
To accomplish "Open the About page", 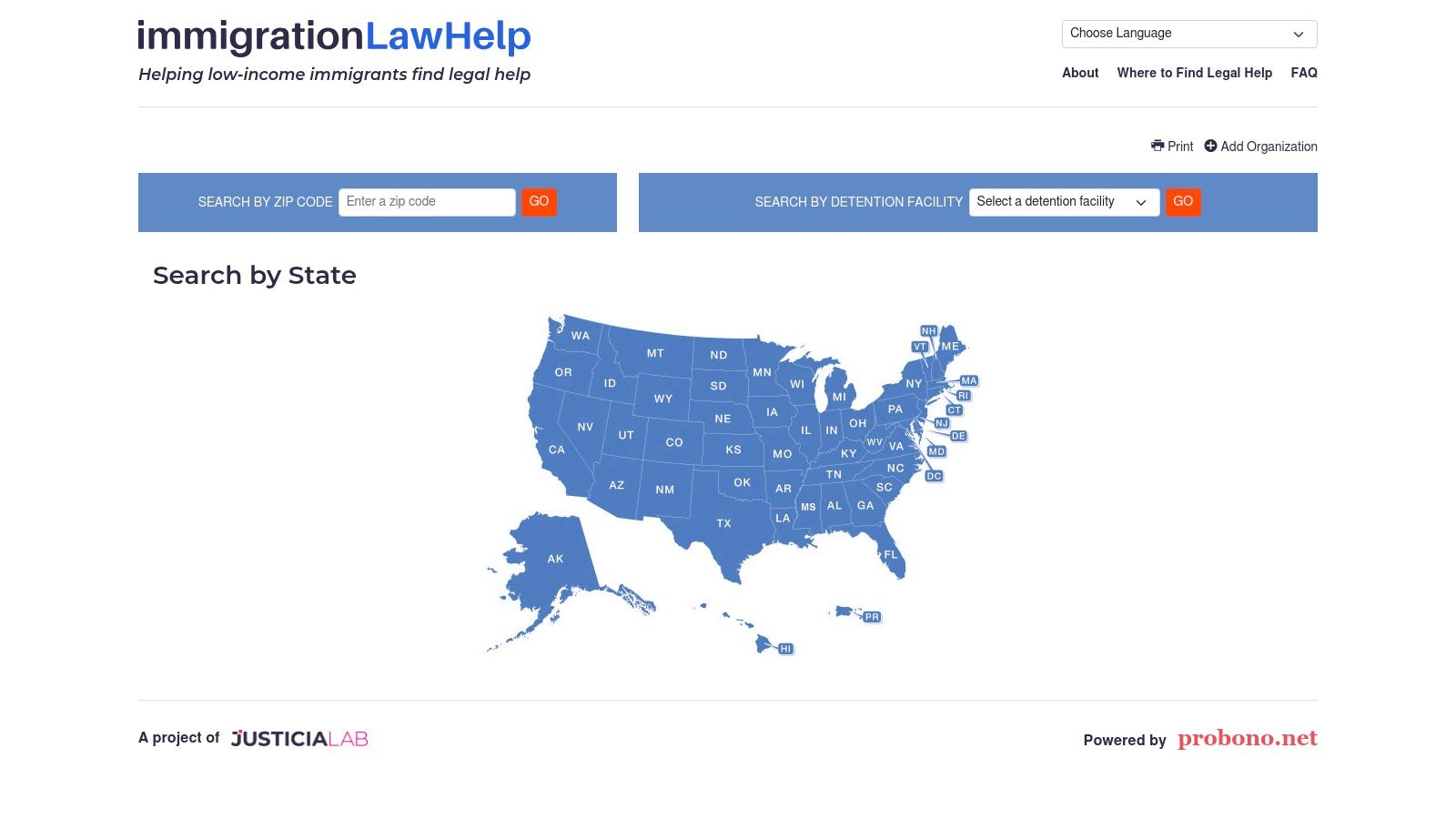I will click(x=1079, y=73).
